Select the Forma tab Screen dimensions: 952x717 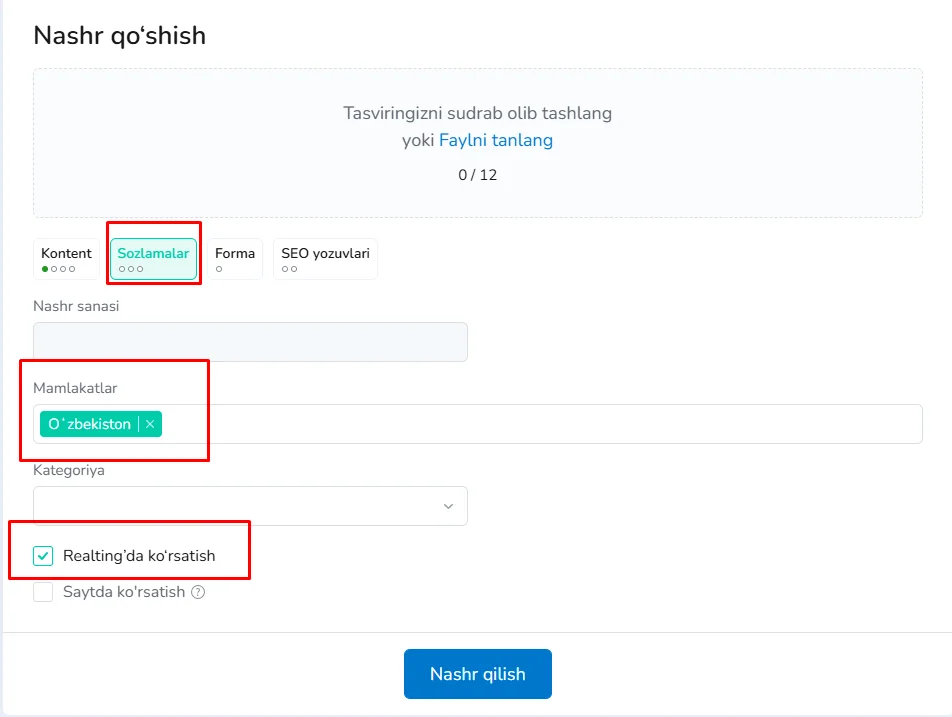point(234,253)
